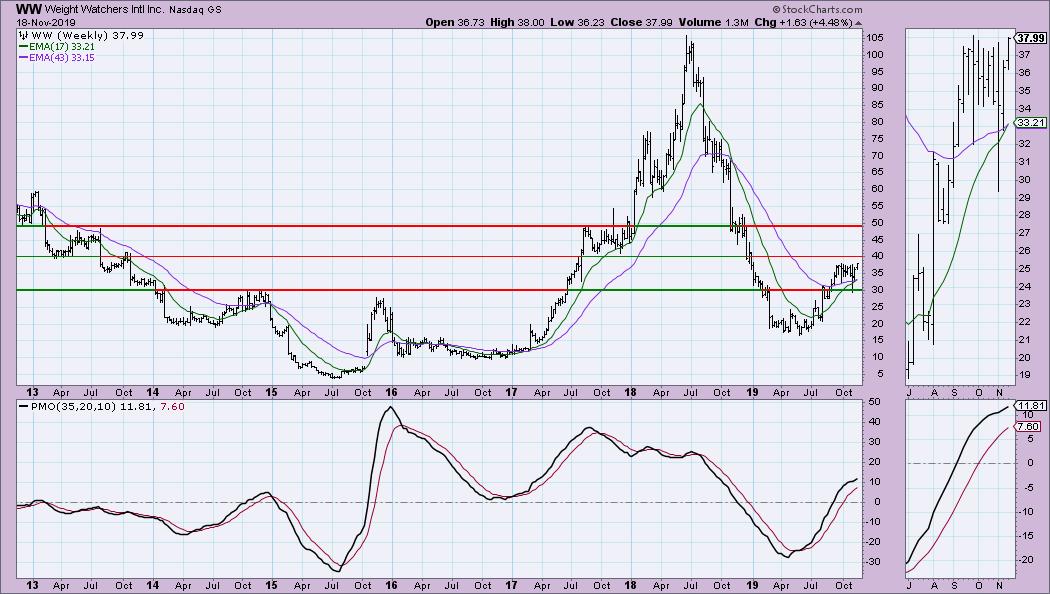Click the 7.60 PMO signal tag

[x=1029, y=427]
